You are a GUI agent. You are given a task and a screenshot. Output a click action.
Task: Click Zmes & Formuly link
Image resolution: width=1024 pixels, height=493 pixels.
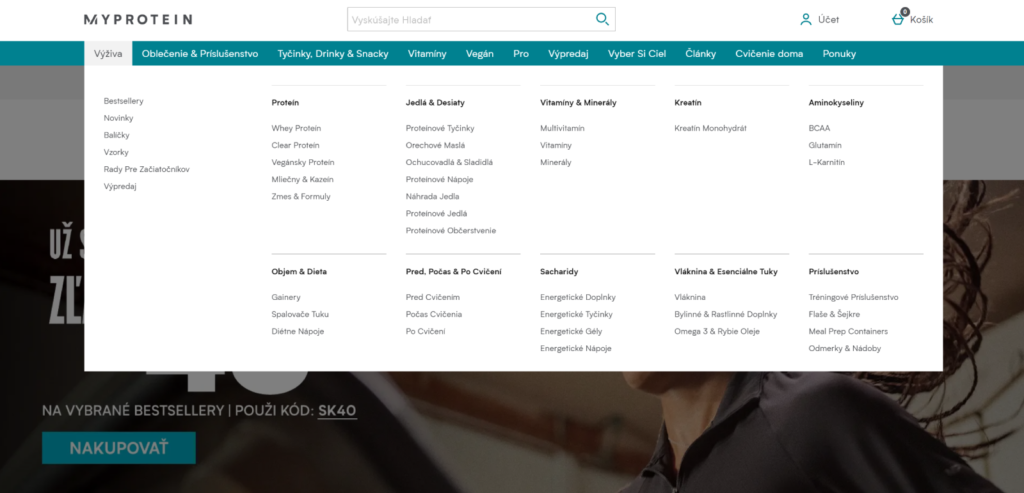(301, 196)
